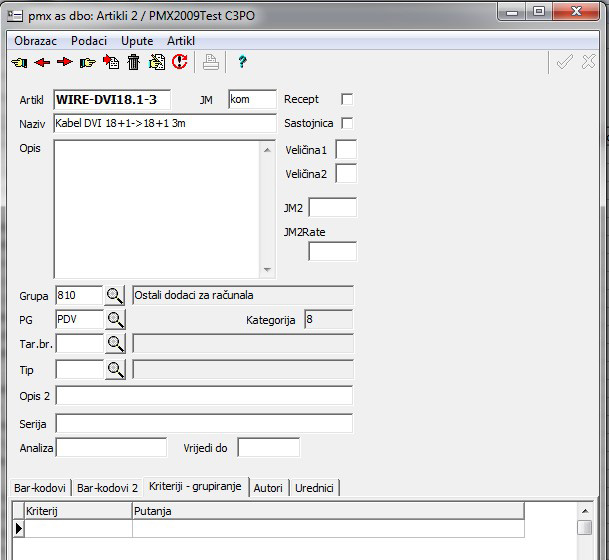Edit record using hand-with-pencil document icon
The height and width of the screenshot is (560, 609).
157,62
